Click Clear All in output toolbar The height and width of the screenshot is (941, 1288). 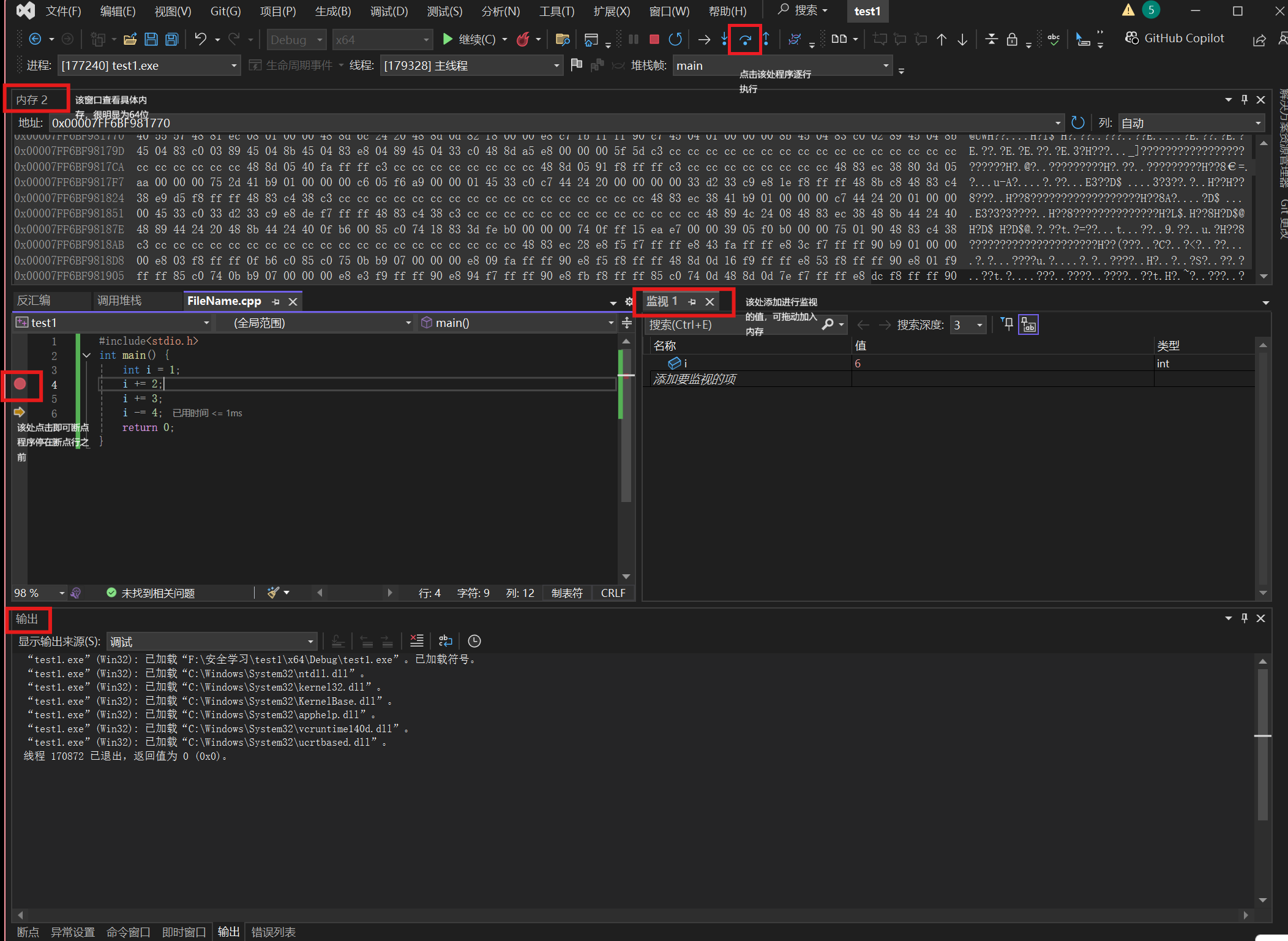point(417,641)
